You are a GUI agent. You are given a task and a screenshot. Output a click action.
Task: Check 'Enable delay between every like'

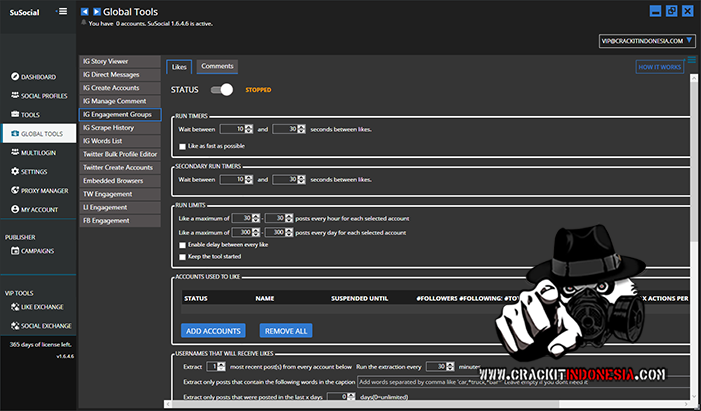point(182,244)
